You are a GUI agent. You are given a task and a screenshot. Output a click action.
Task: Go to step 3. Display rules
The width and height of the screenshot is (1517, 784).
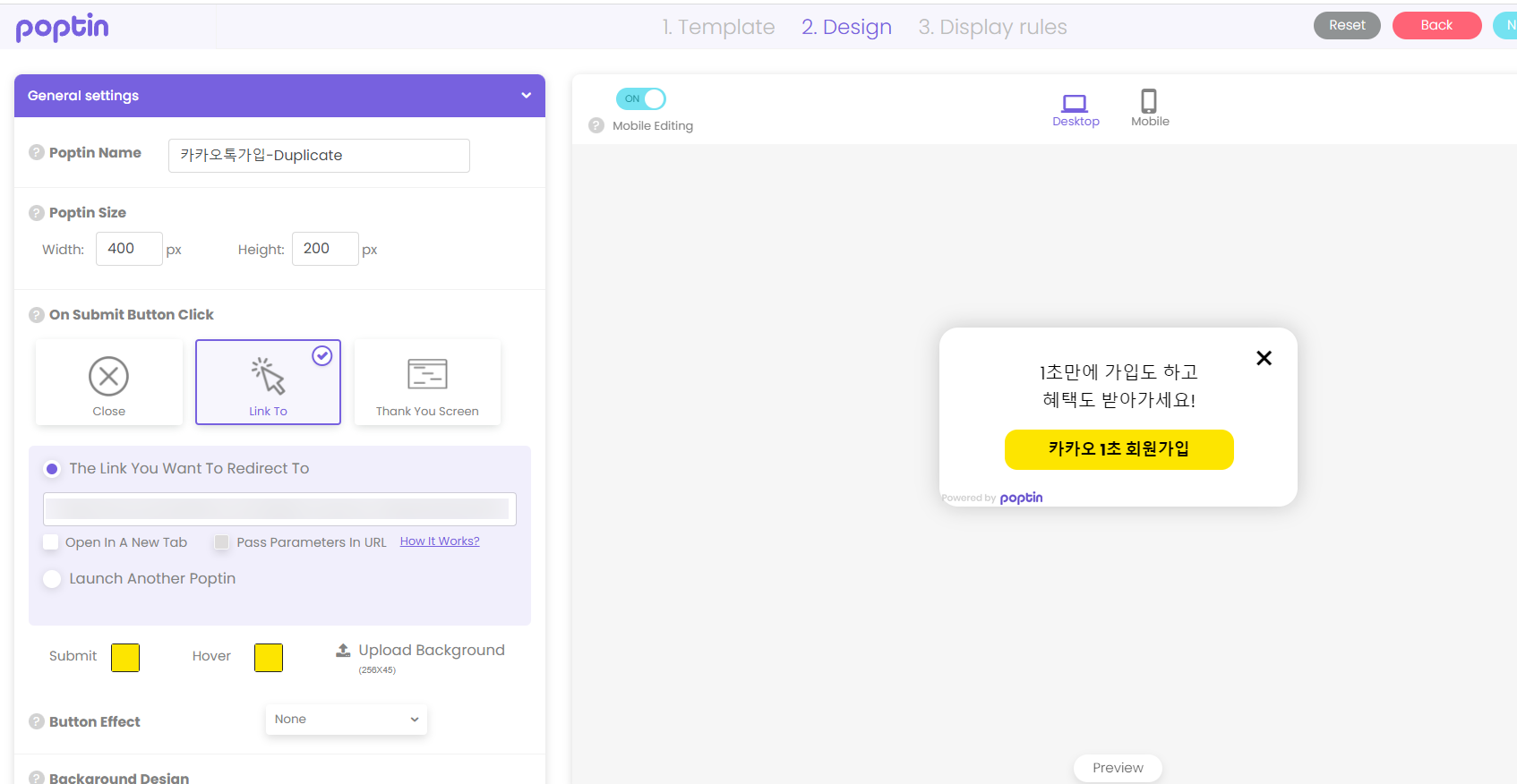992,27
